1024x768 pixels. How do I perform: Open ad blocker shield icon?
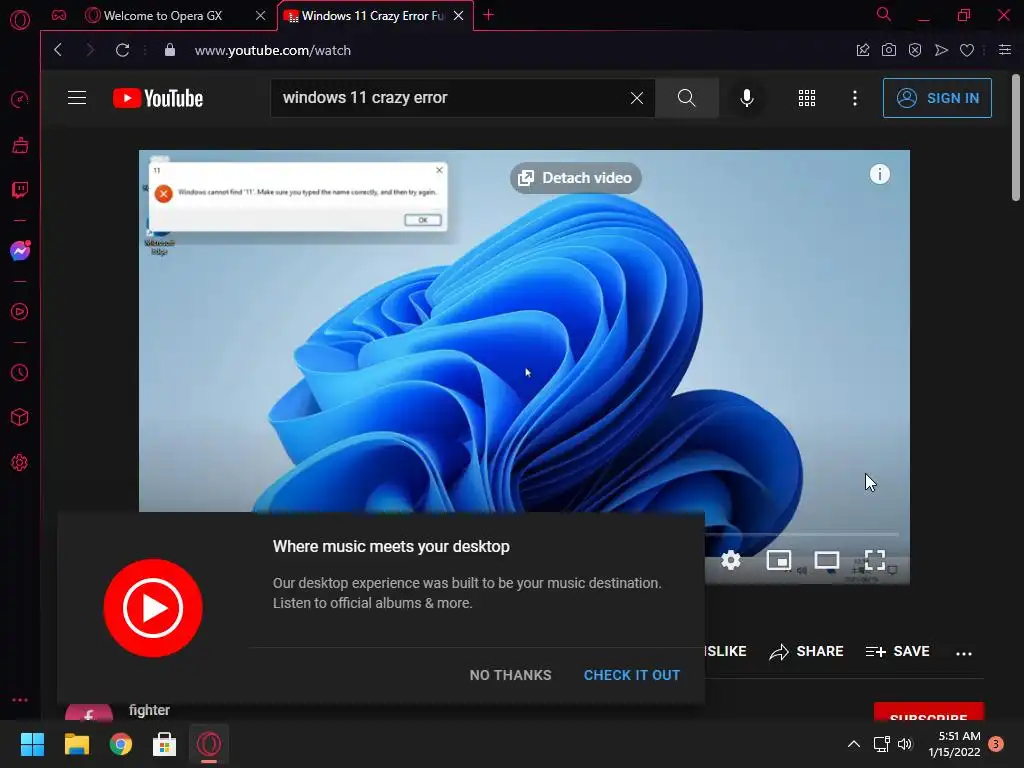pyautogui.click(x=915, y=50)
